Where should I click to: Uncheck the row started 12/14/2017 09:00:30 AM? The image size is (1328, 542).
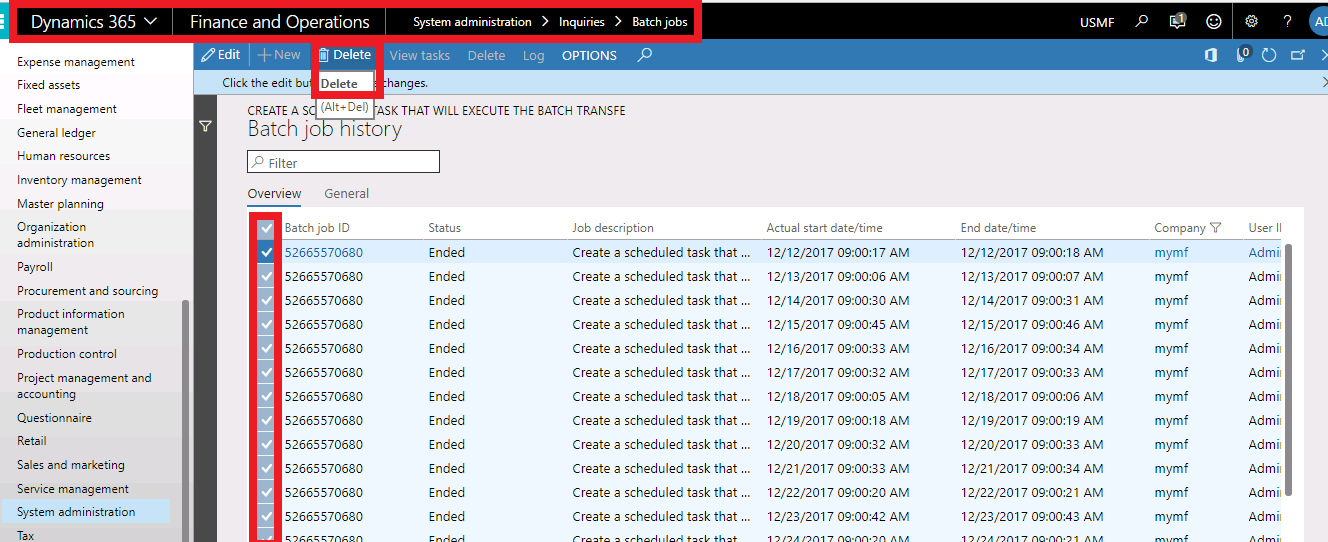tap(266, 300)
